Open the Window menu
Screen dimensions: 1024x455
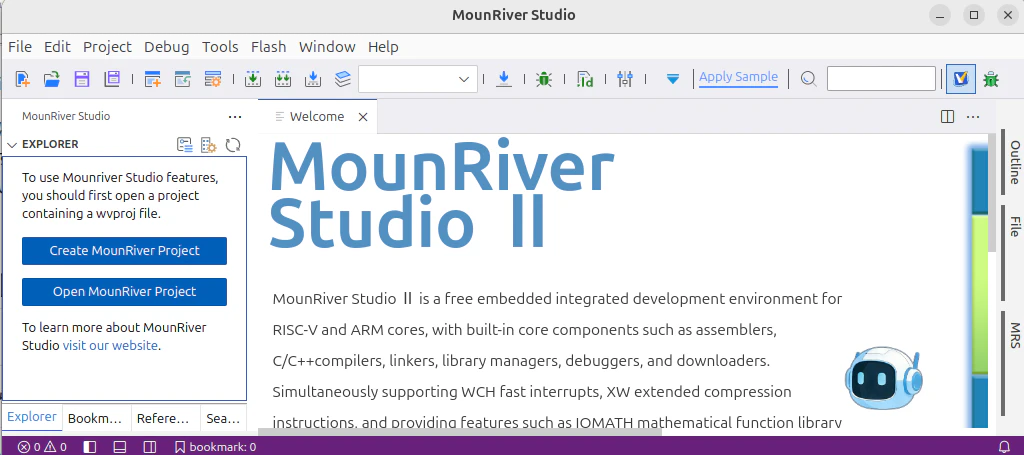coord(327,47)
